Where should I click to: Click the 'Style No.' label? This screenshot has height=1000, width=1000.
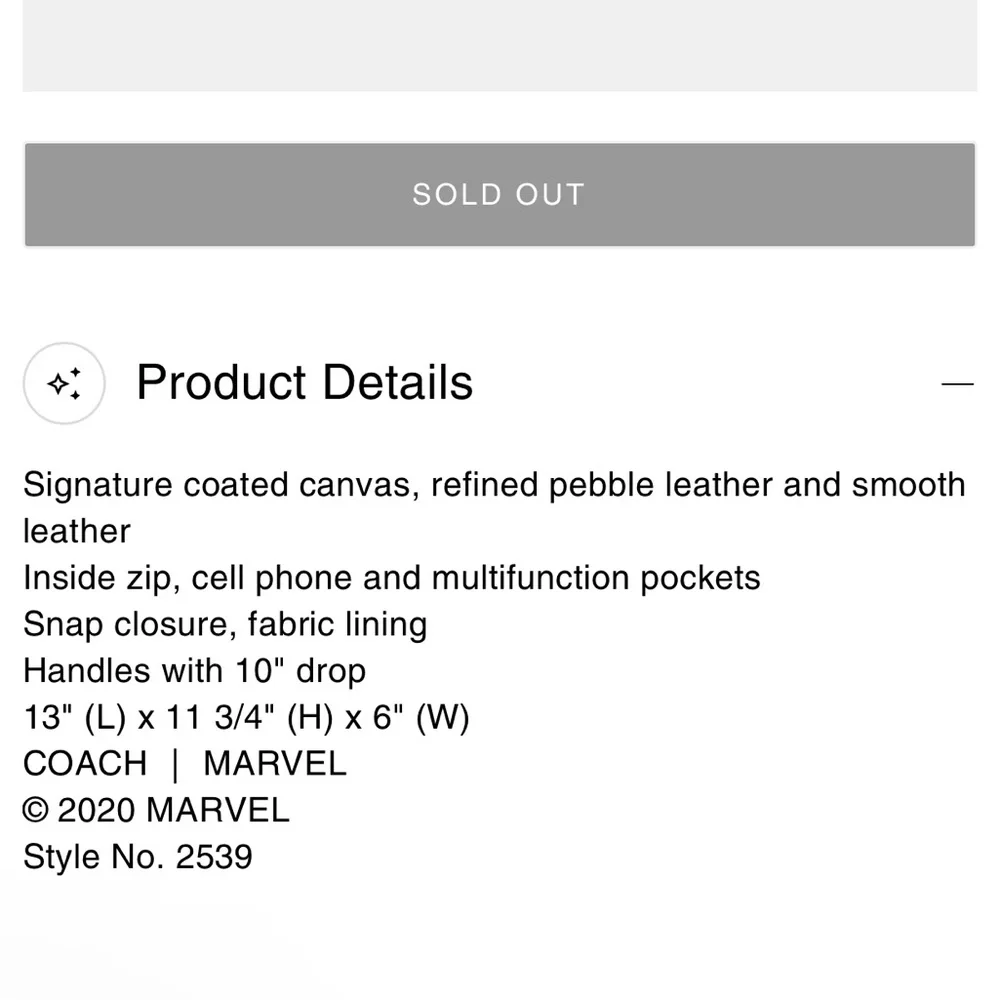coord(94,857)
